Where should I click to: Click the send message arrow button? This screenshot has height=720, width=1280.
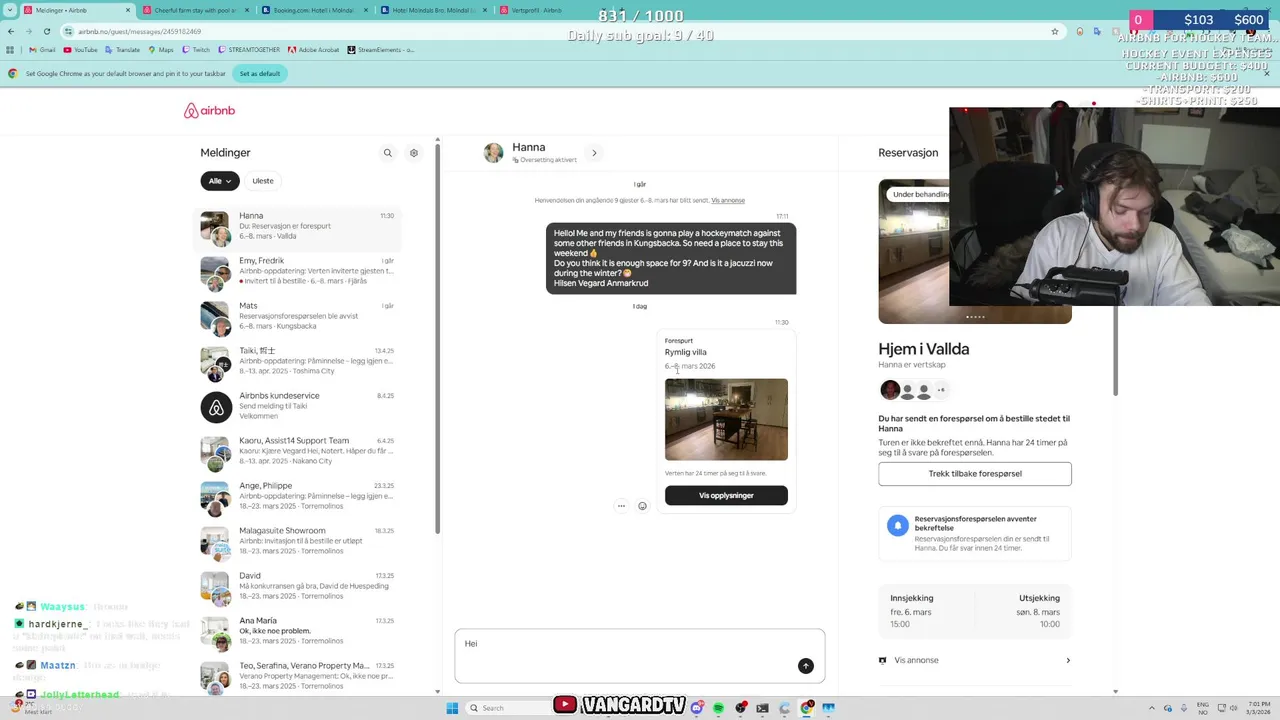click(805, 666)
